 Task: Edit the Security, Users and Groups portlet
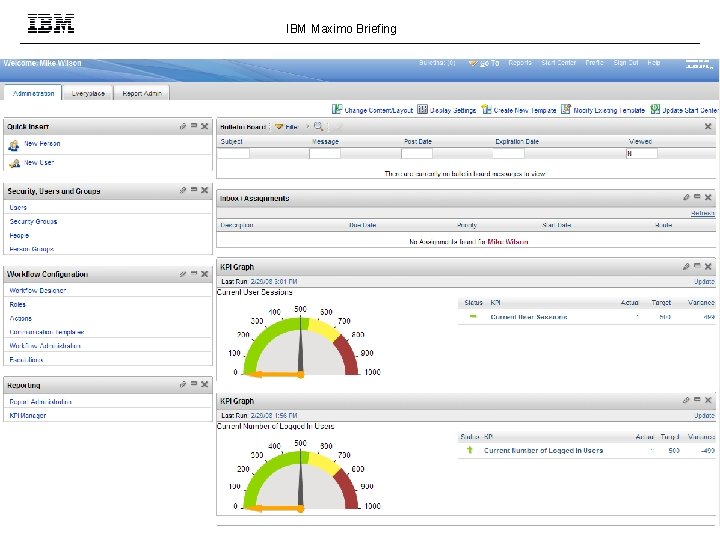[183, 190]
